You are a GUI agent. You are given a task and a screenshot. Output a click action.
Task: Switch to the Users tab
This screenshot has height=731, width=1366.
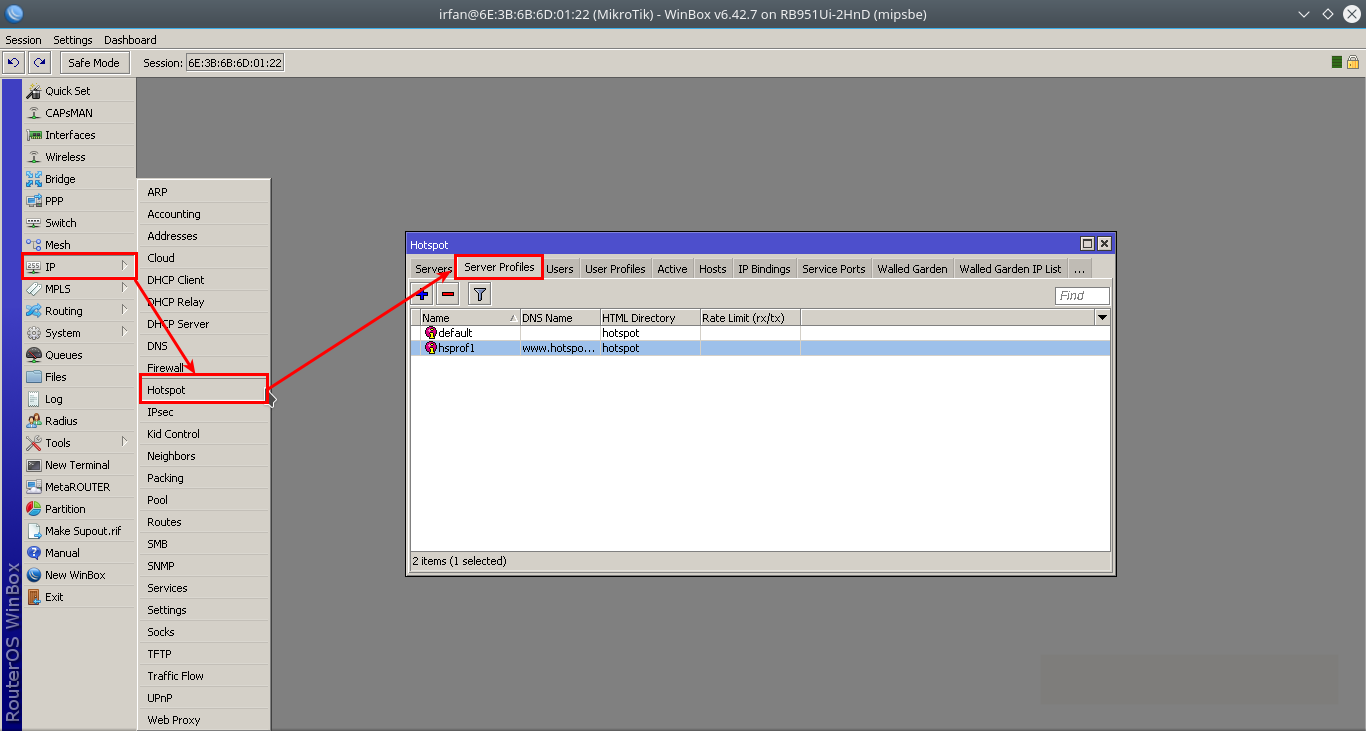pos(560,269)
